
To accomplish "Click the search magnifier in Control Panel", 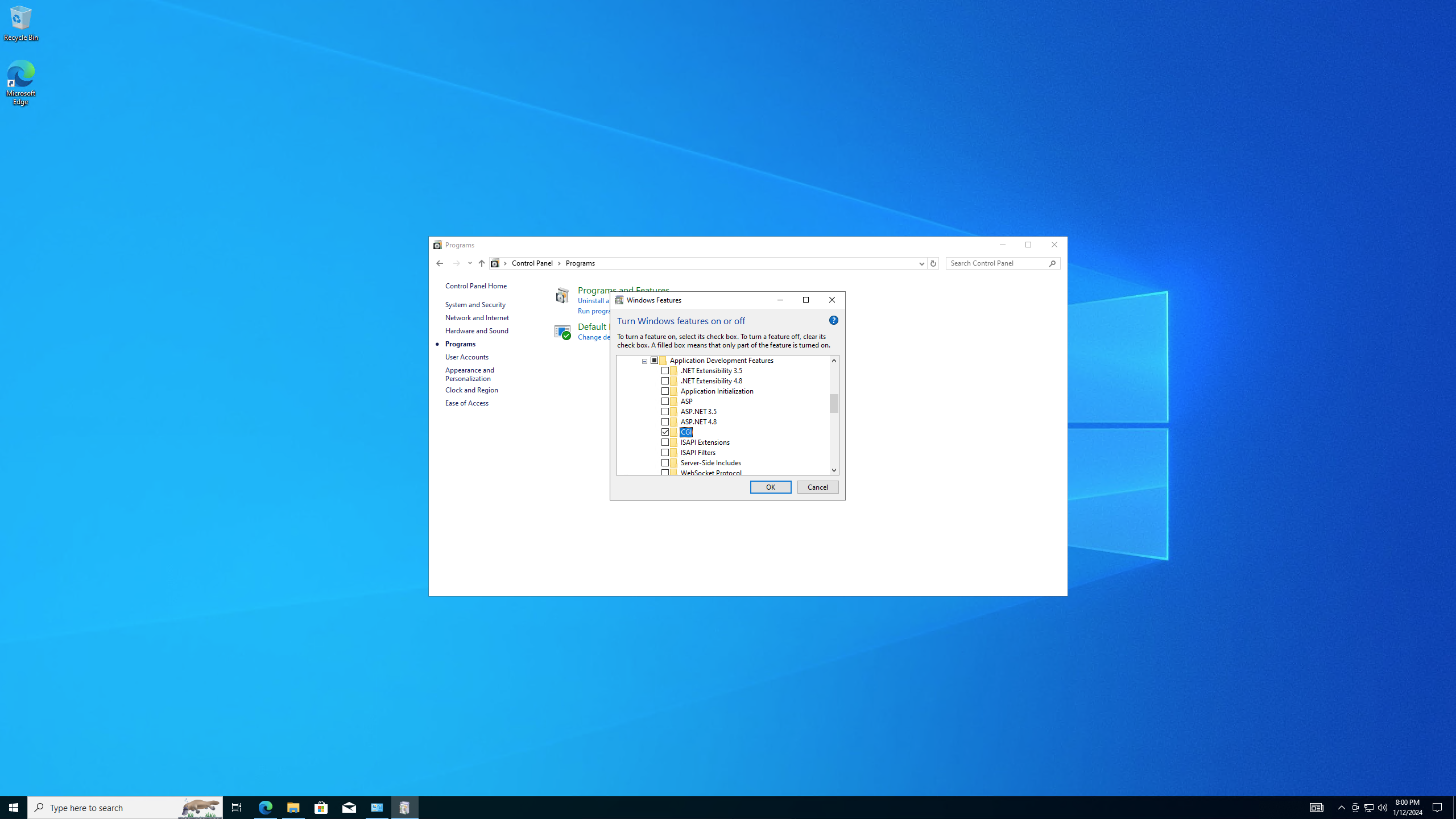I will click(1053, 263).
